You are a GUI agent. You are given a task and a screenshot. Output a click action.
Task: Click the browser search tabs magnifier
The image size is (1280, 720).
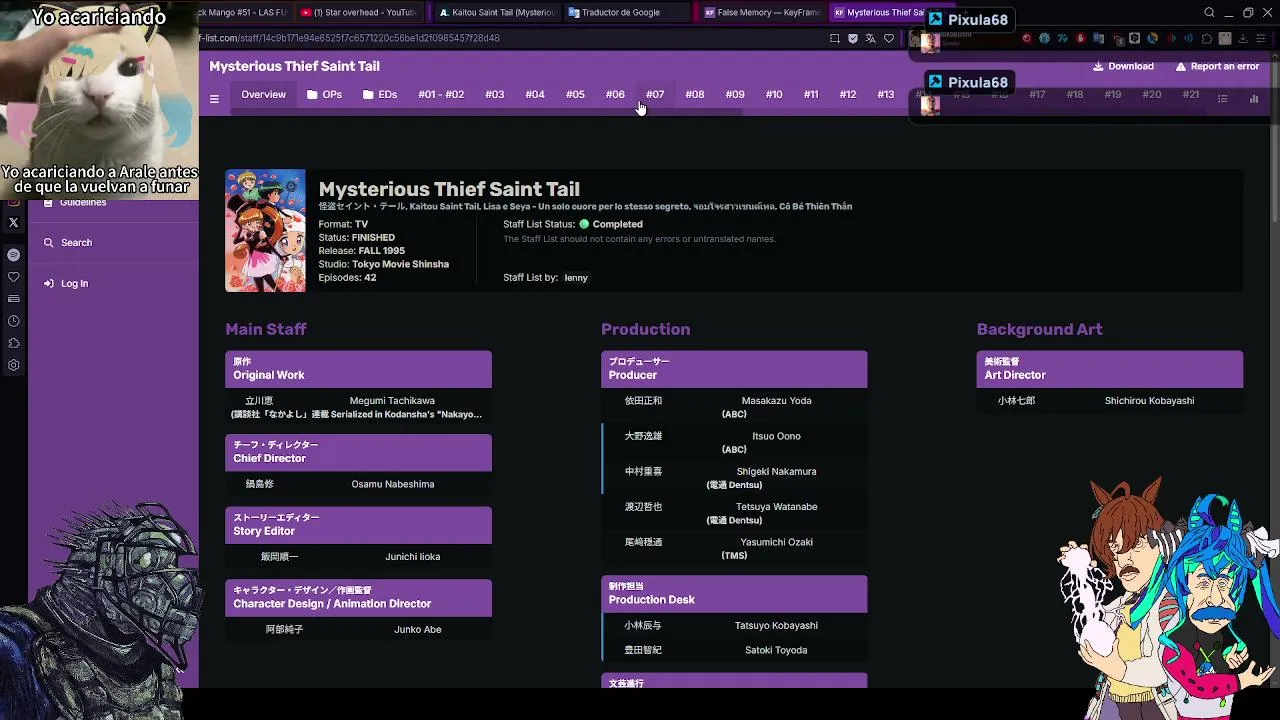tap(1209, 13)
